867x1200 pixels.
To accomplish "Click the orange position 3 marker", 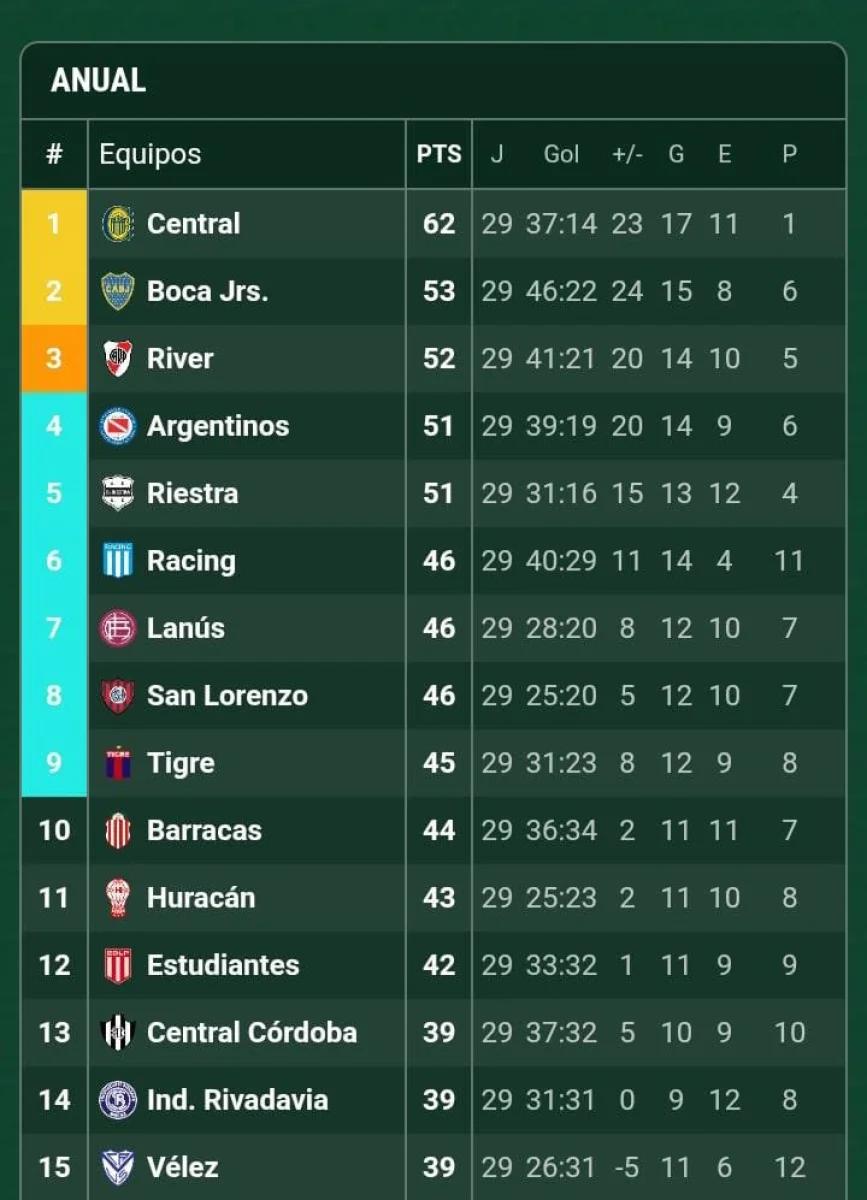I will tap(54, 358).
